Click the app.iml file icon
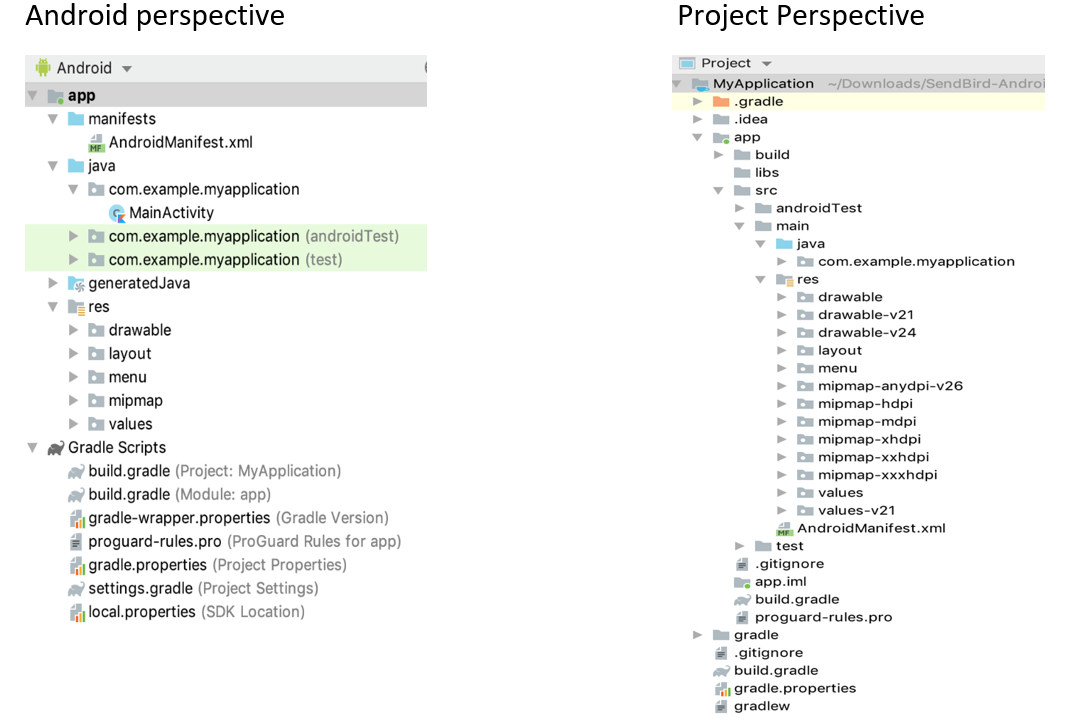This screenshot has height=723, width=1066. tap(742, 582)
